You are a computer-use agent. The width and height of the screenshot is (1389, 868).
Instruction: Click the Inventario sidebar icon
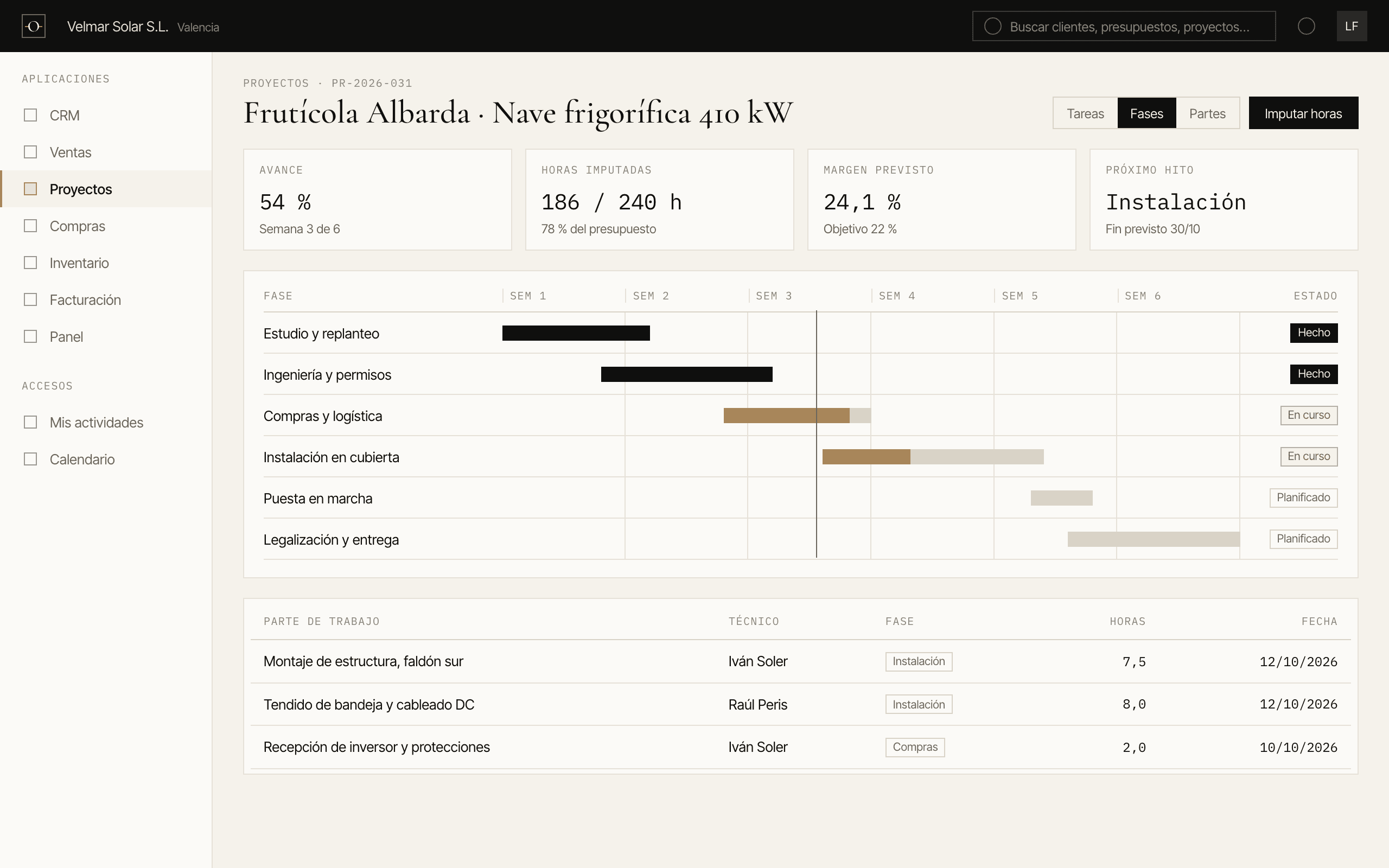[x=30, y=263]
